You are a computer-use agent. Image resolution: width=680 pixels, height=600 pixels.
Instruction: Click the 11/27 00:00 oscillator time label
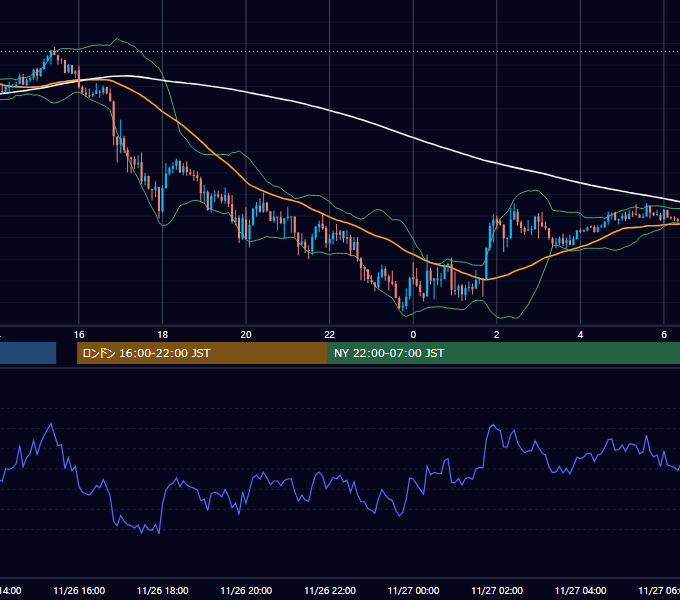point(413,591)
